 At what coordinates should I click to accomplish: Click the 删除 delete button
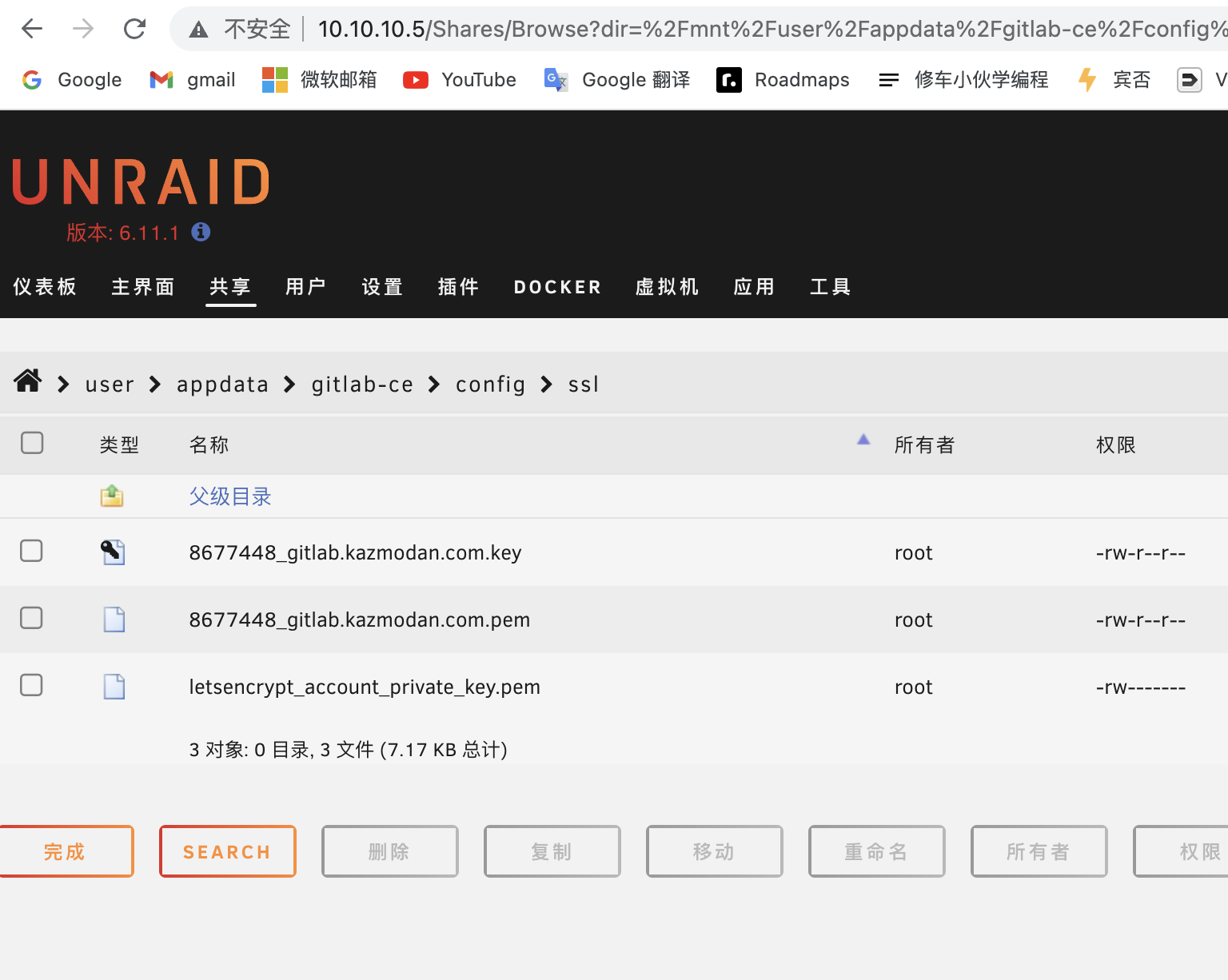[x=390, y=851]
